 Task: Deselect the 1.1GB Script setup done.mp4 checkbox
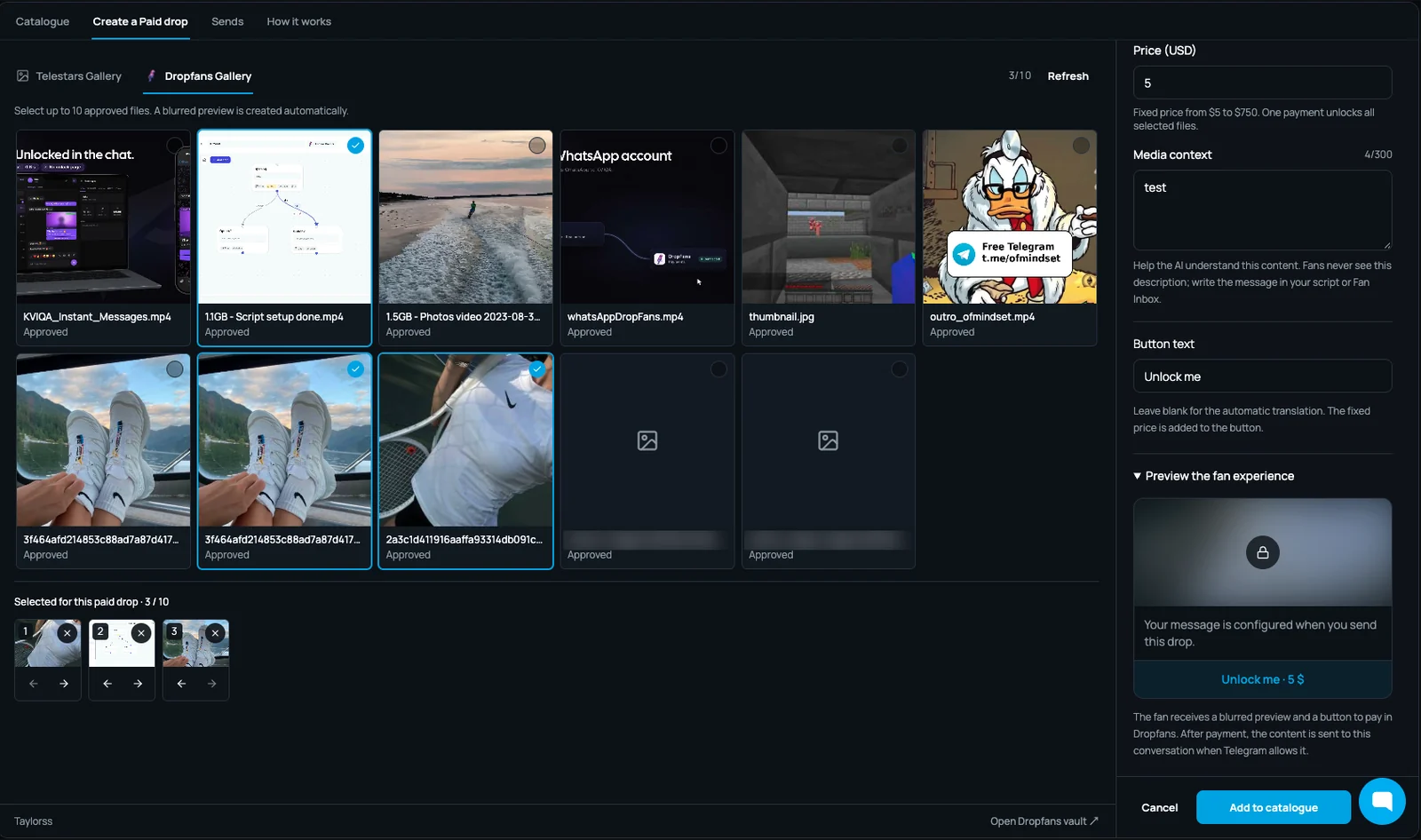pos(356,146)
